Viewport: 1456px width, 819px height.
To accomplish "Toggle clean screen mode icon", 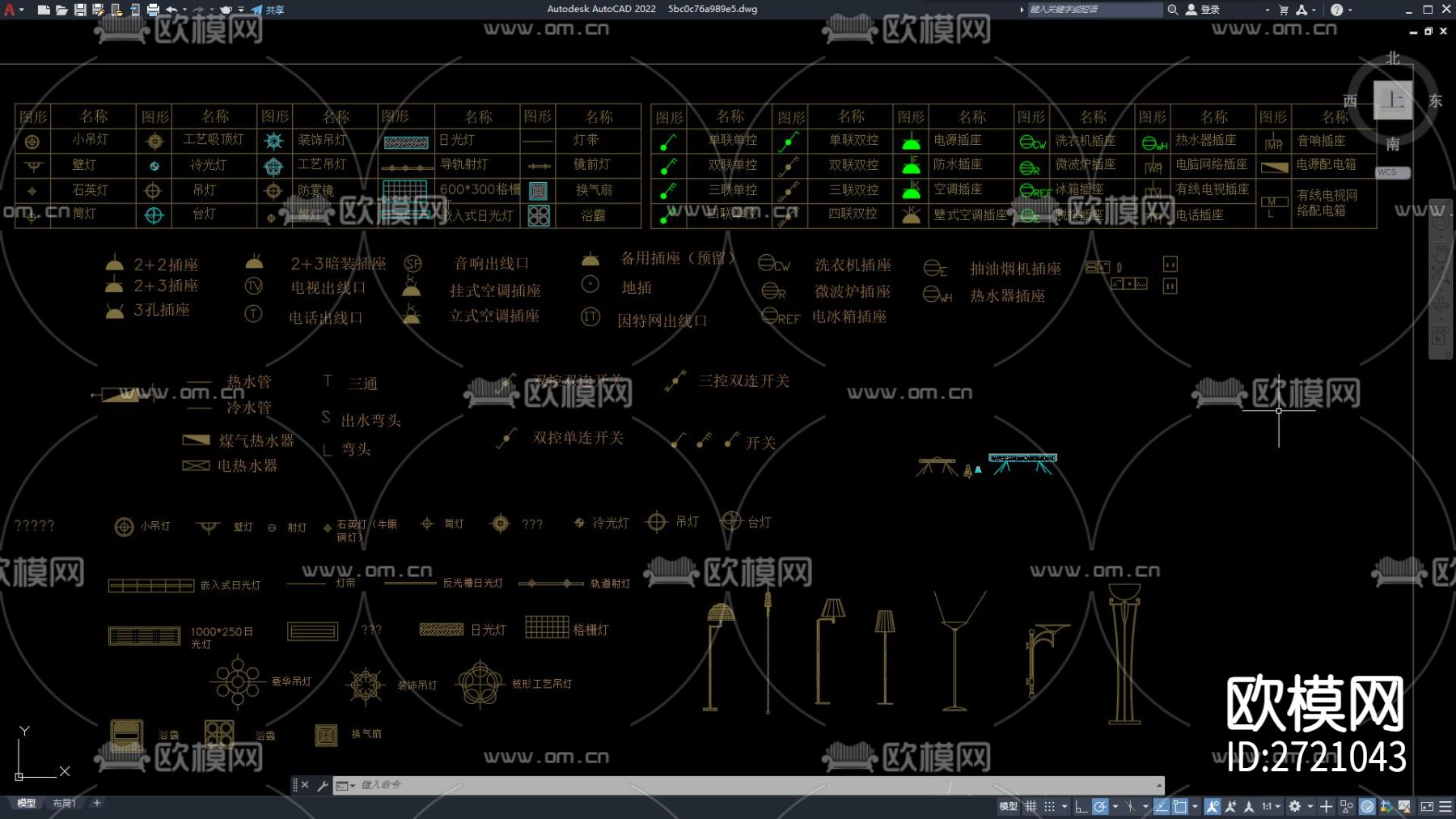I will (1427, 806).
